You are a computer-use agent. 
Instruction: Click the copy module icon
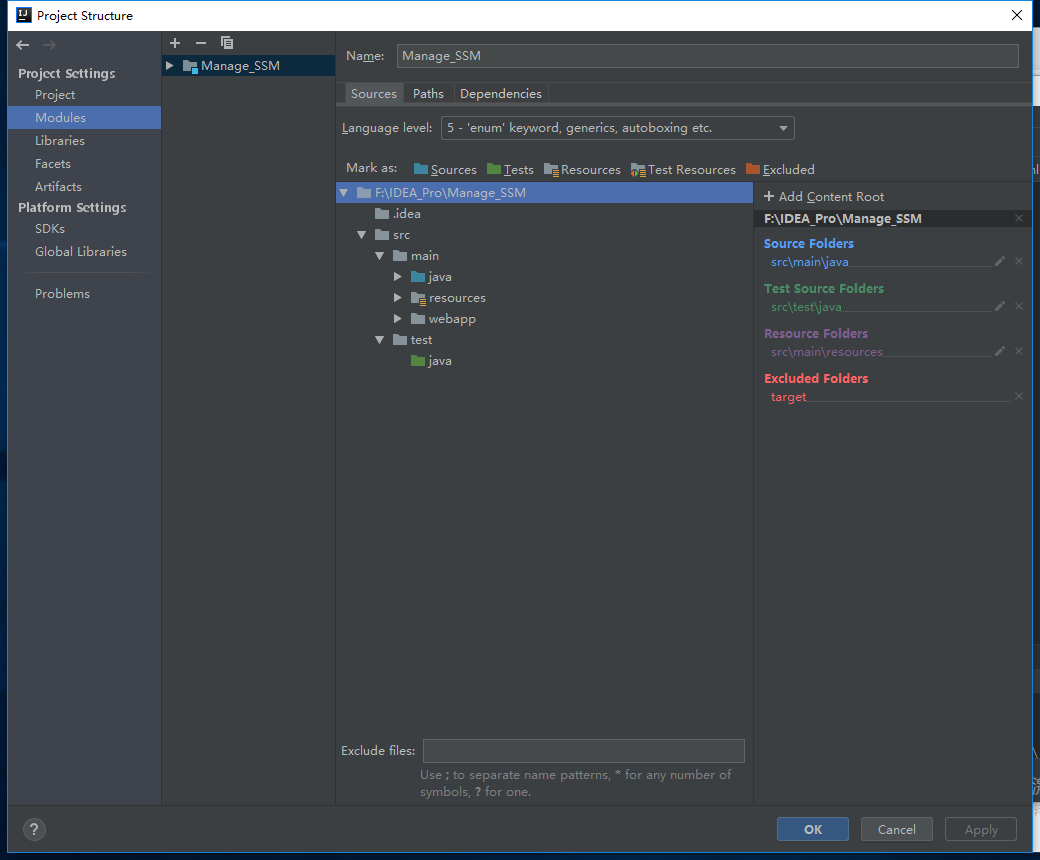tap(227, 43)
